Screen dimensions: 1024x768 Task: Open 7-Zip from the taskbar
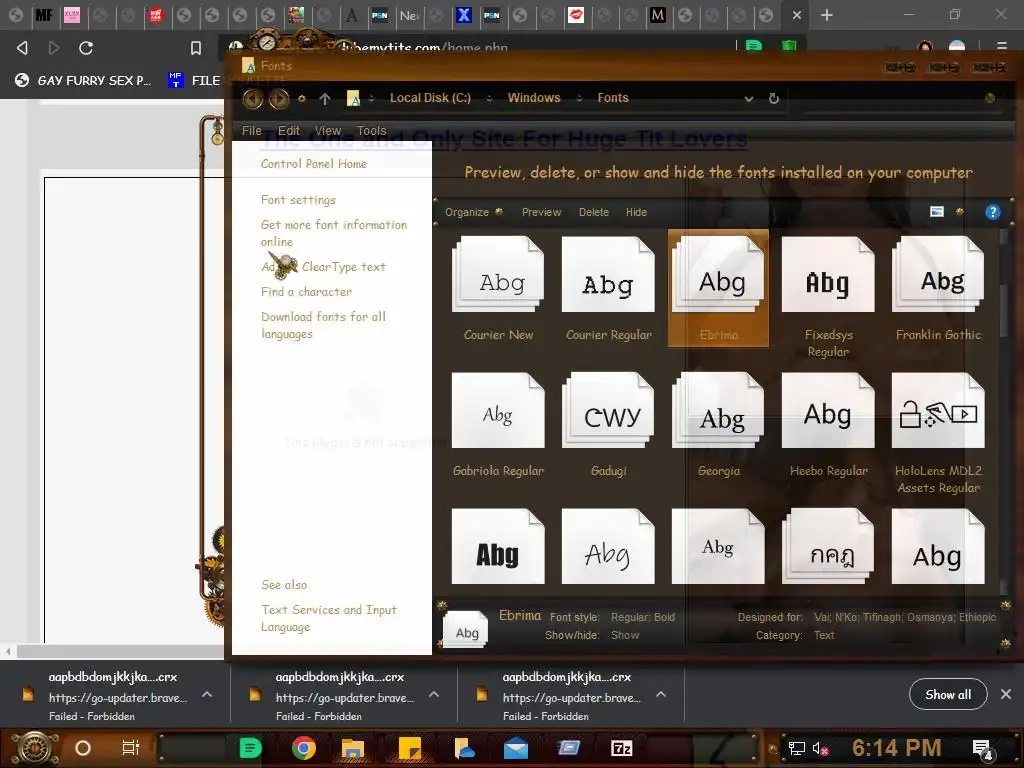621,748
